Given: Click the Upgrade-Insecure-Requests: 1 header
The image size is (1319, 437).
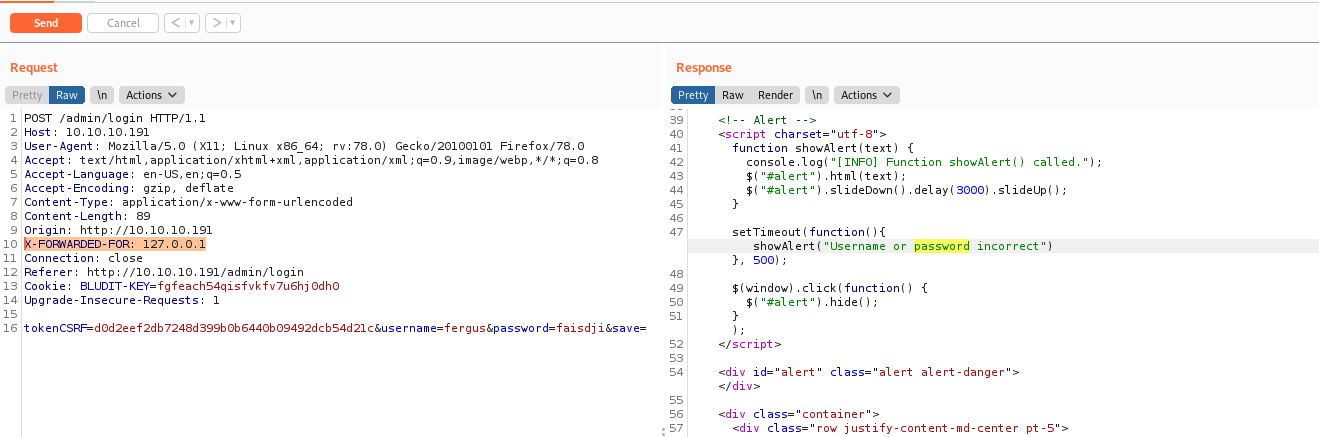Looking at the screenshot, I should (x=121, y=300).
